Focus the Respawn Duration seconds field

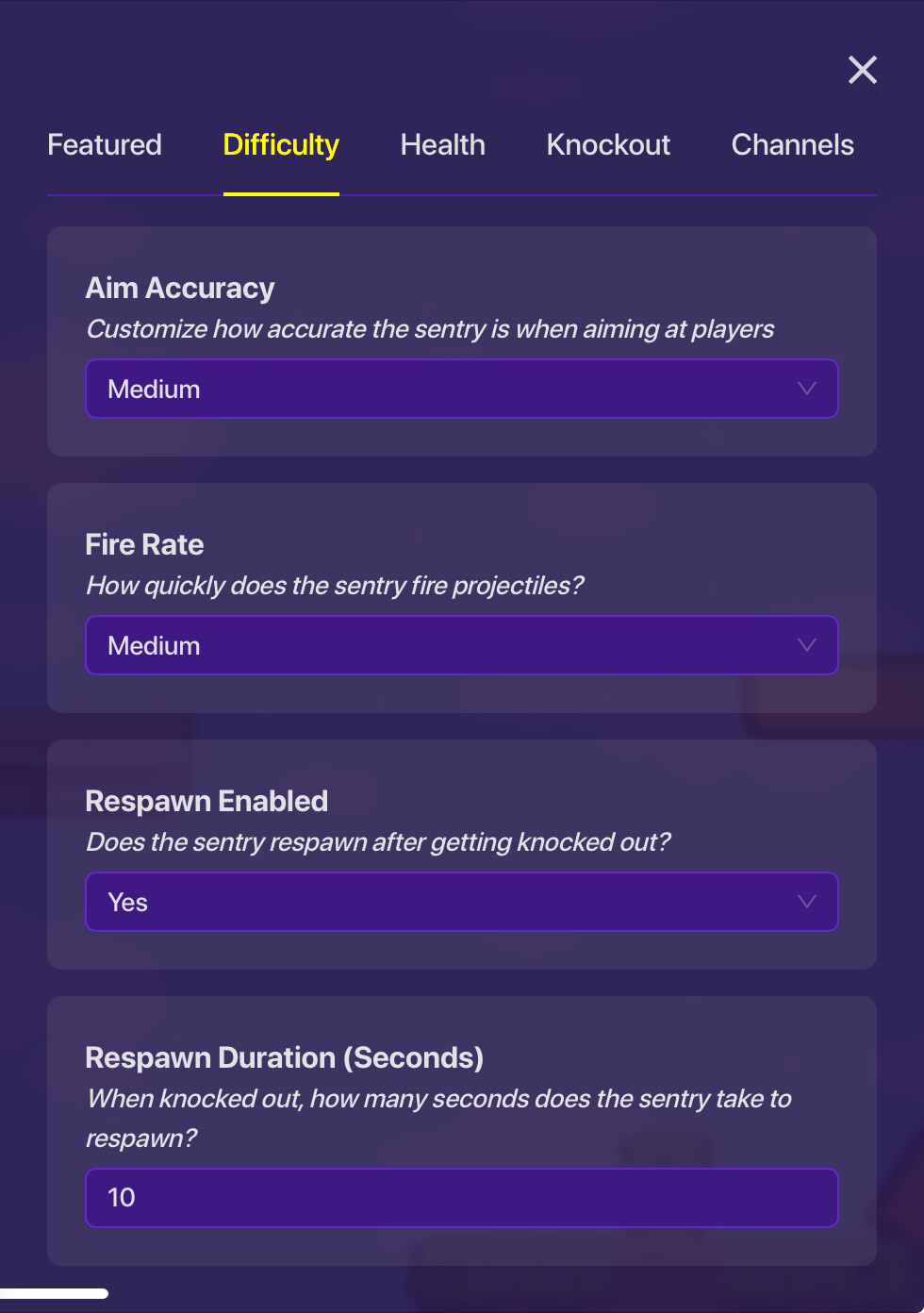pos(462,1198)
